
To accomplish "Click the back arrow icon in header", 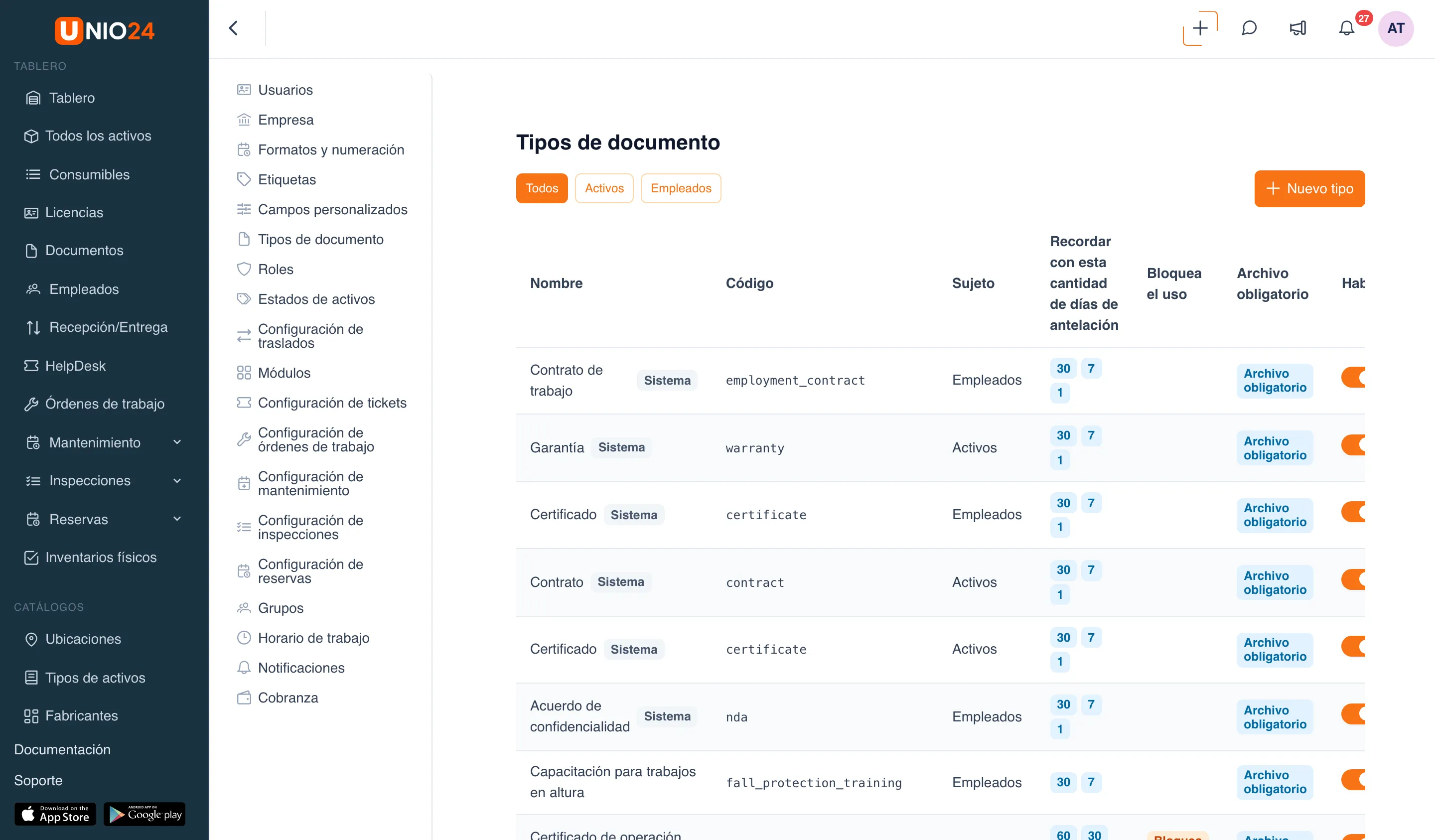I will 234,28.
